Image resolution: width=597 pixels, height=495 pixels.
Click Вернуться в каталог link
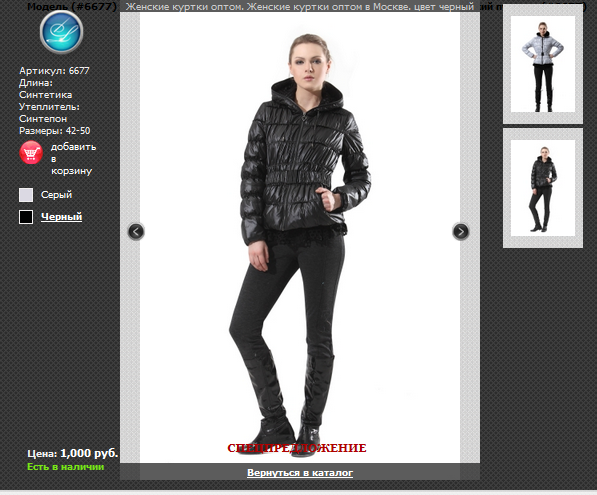click(300, 473)
